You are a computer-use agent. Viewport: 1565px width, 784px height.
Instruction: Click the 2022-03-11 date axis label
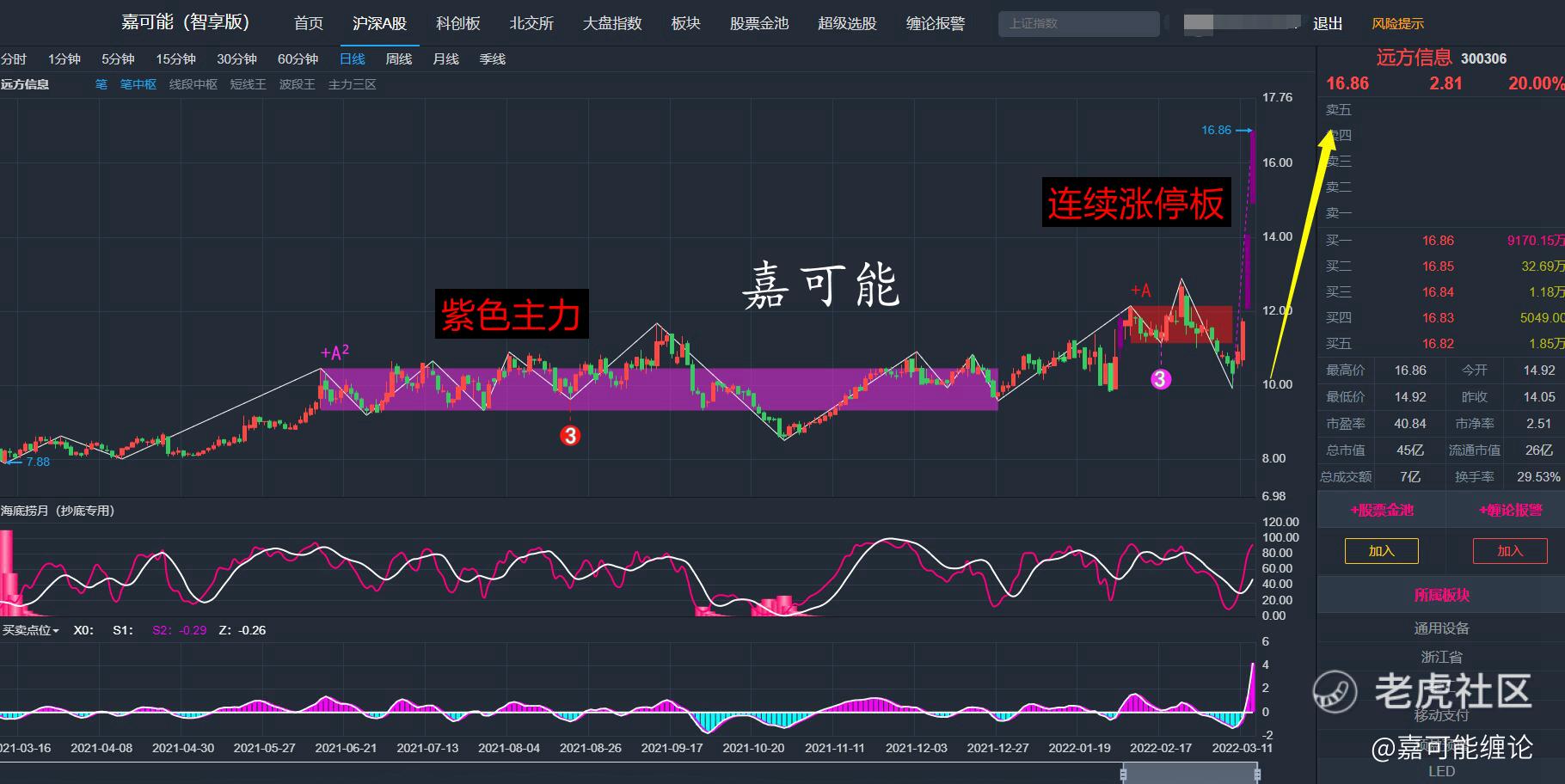1242,748
